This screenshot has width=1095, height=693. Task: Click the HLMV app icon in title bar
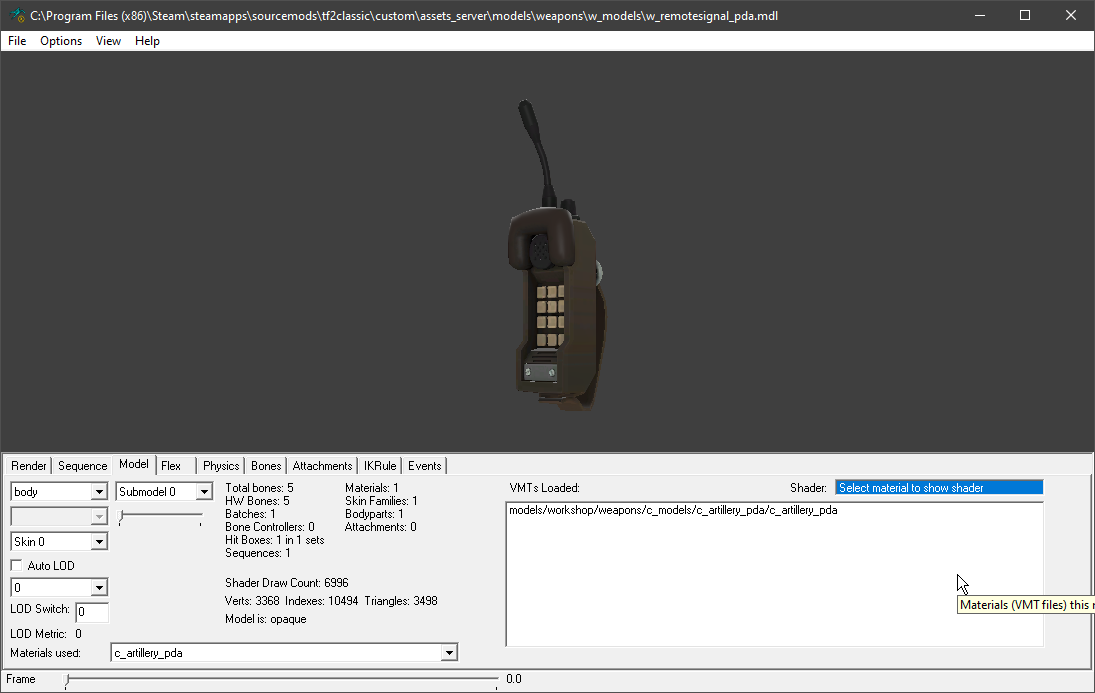(x=17, y=15)
